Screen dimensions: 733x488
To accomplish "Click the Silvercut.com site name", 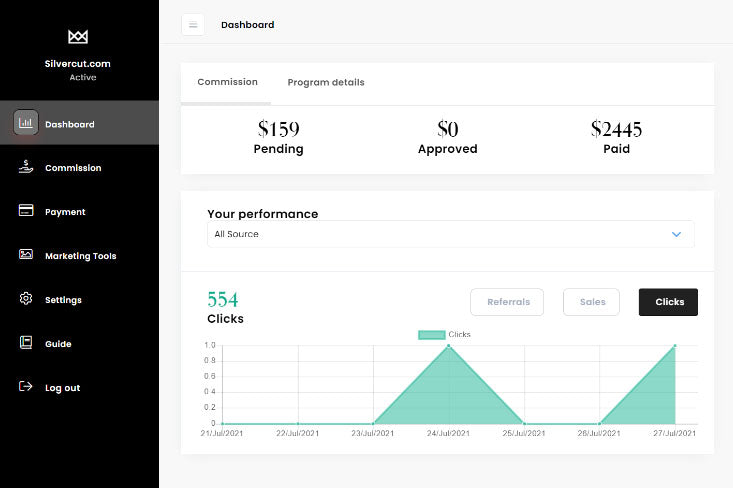I will coord(78,63).
